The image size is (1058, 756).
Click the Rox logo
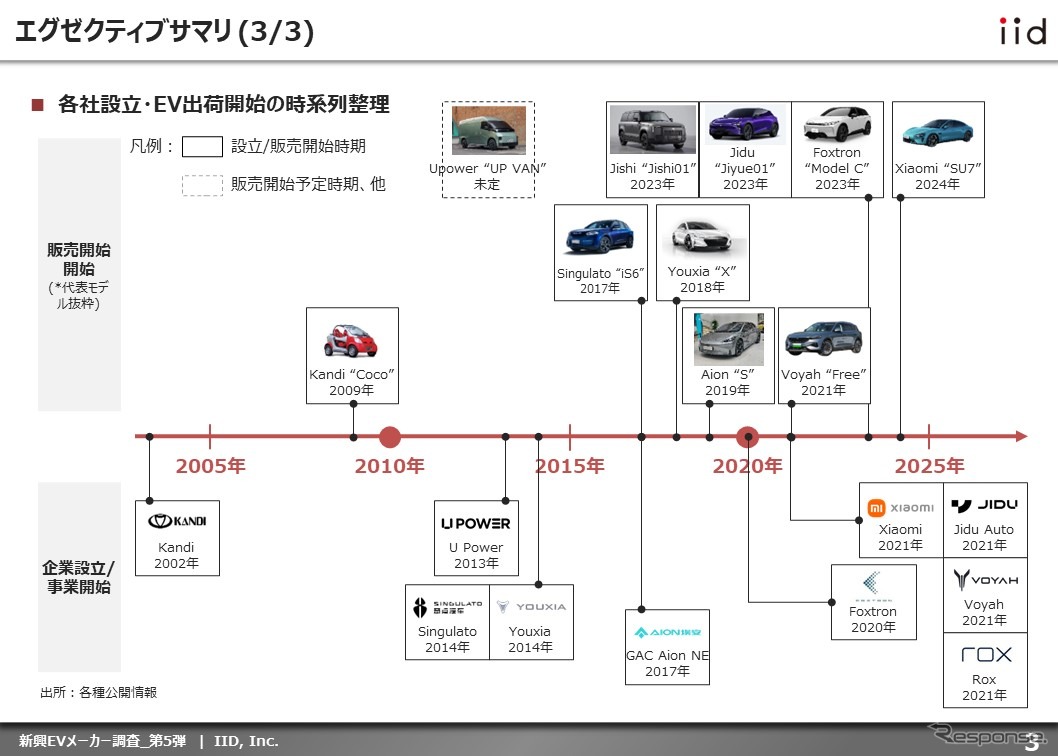985,655
